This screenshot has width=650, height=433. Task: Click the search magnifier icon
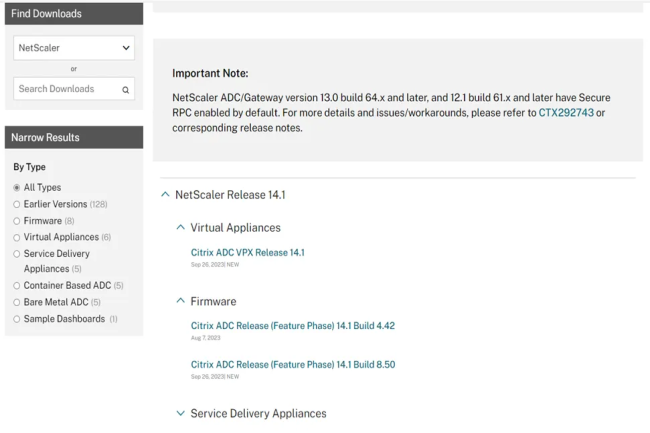pos(126,90)
